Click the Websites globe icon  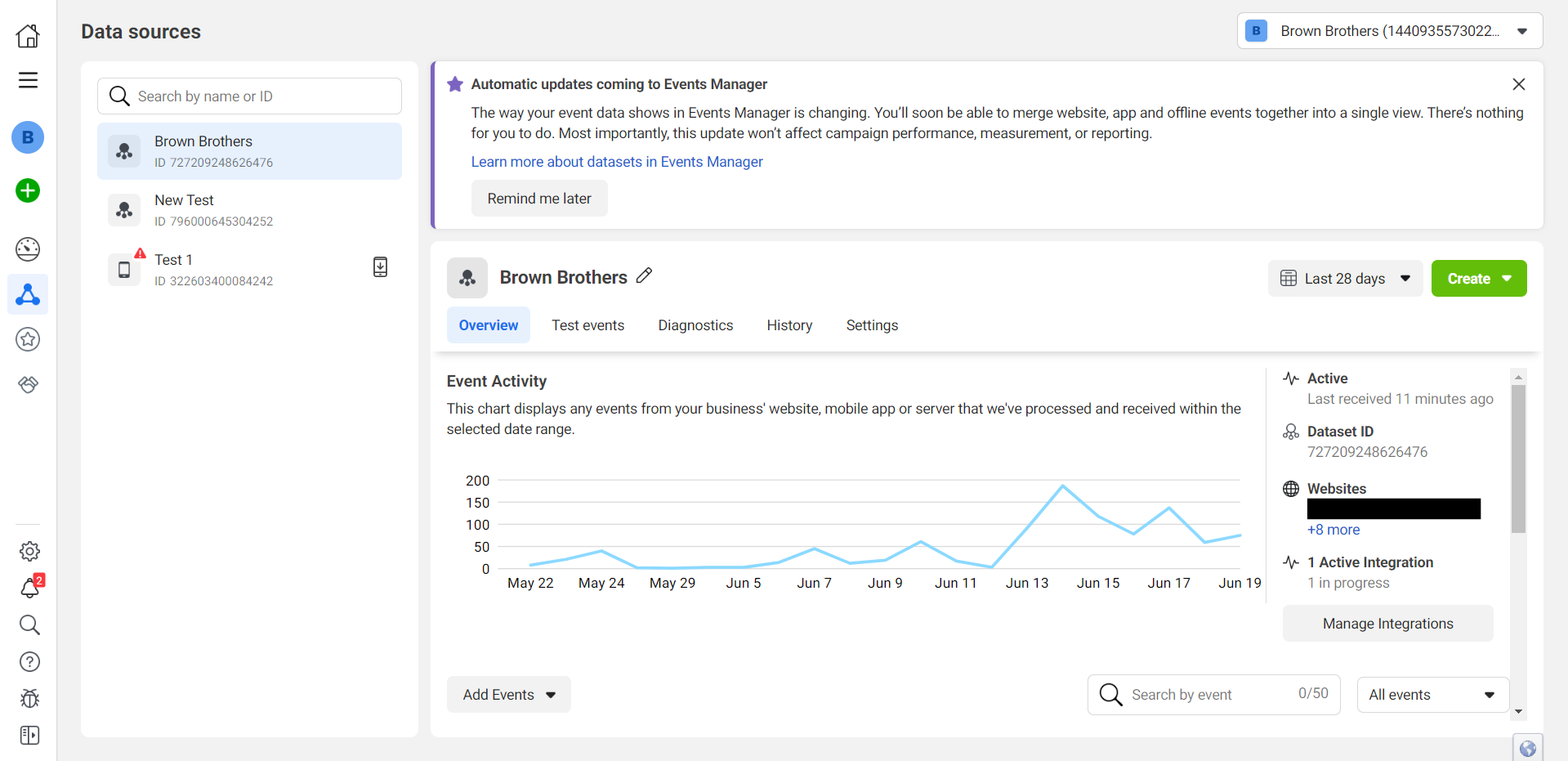[1291, 489]
